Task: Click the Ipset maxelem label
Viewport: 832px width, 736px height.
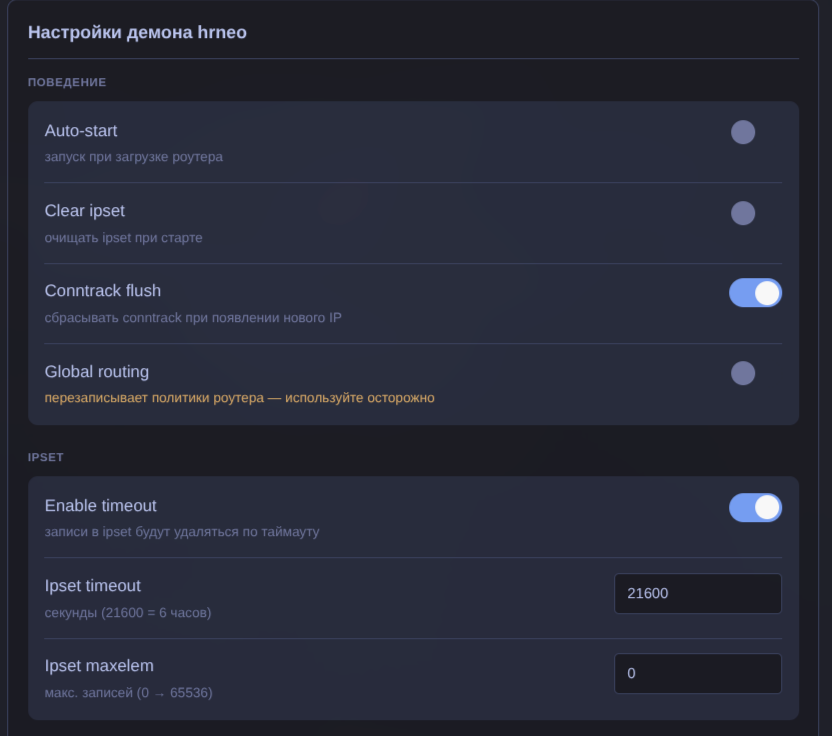Action: (x=99, y=666)
